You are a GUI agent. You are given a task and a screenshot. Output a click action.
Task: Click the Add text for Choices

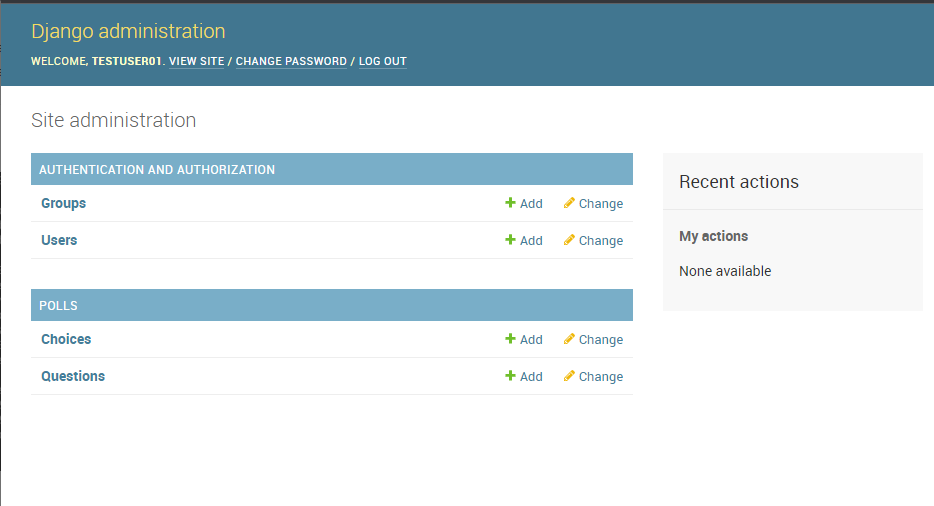(531, 340)
